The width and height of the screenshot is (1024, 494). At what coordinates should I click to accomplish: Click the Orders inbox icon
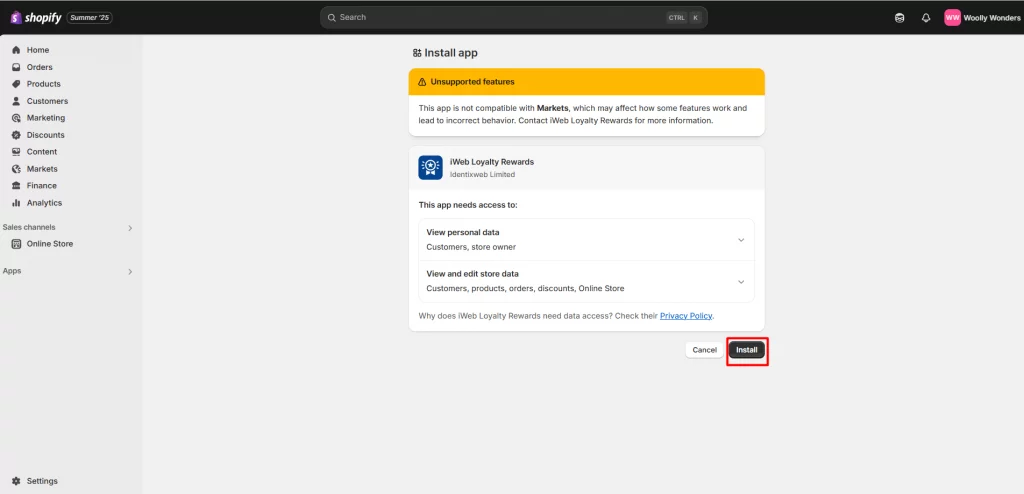point(16,67)
